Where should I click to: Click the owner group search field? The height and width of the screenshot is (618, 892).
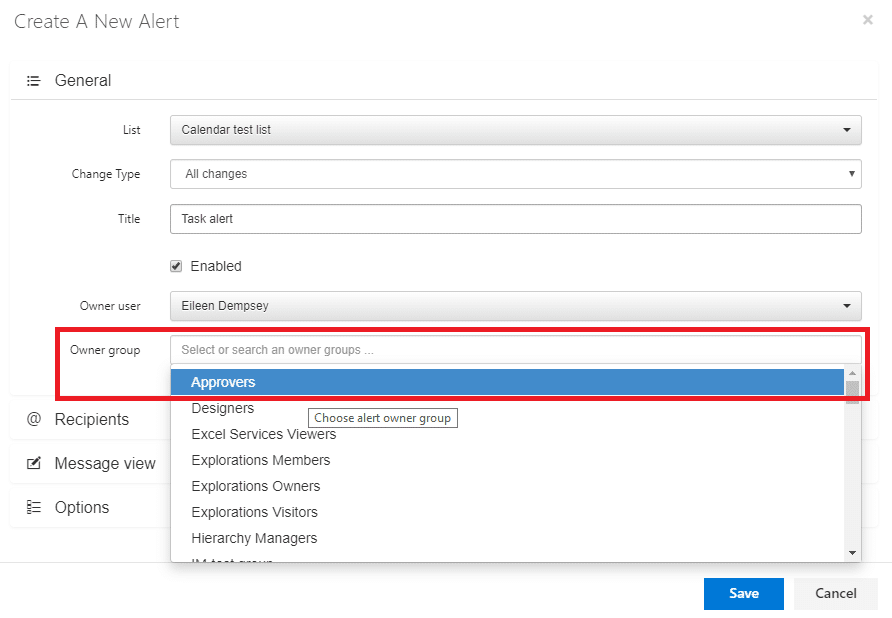click(515, 349)
